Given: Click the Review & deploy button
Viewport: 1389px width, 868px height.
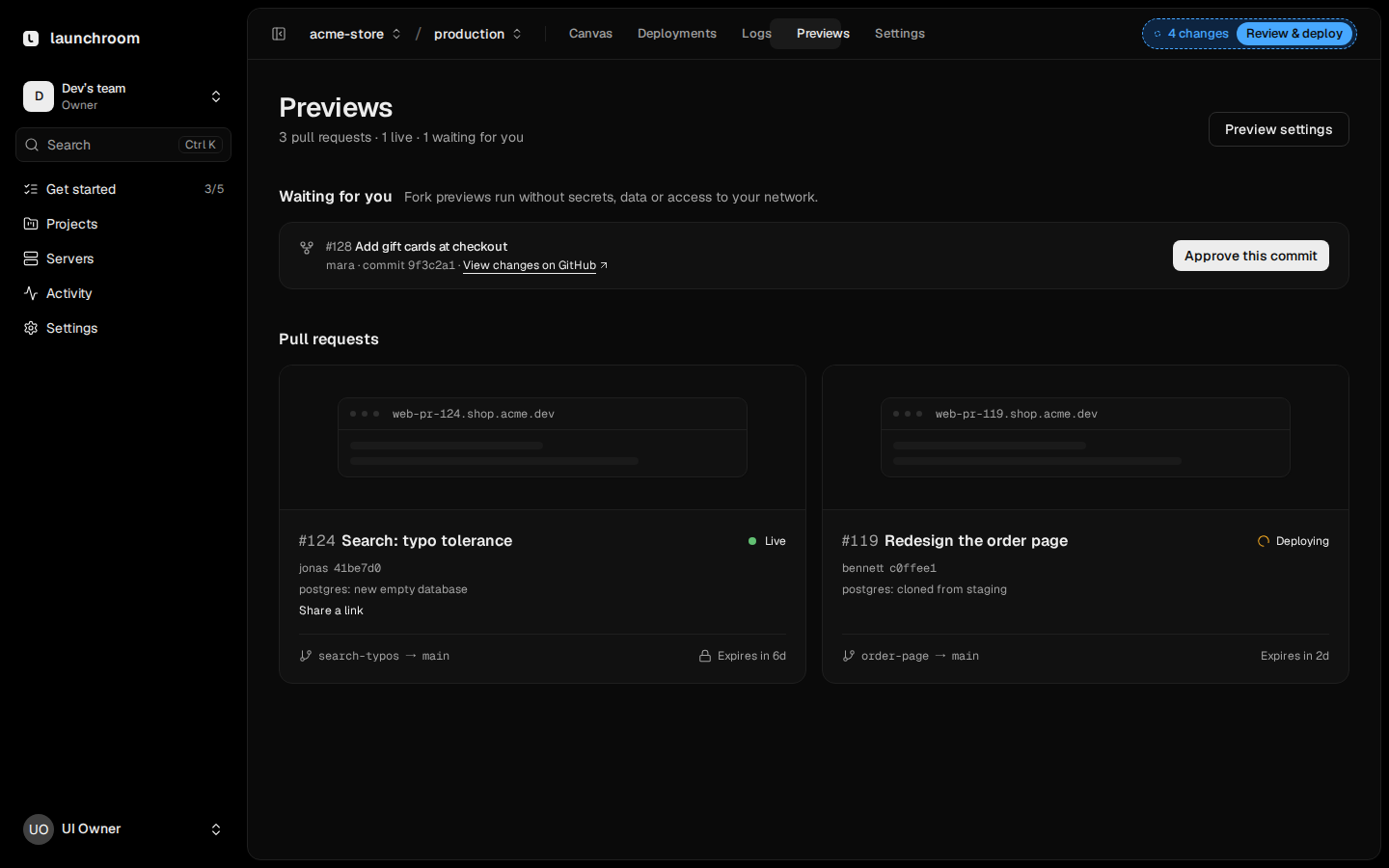Looking at the screenshot, I should [x=1294, y=34].
